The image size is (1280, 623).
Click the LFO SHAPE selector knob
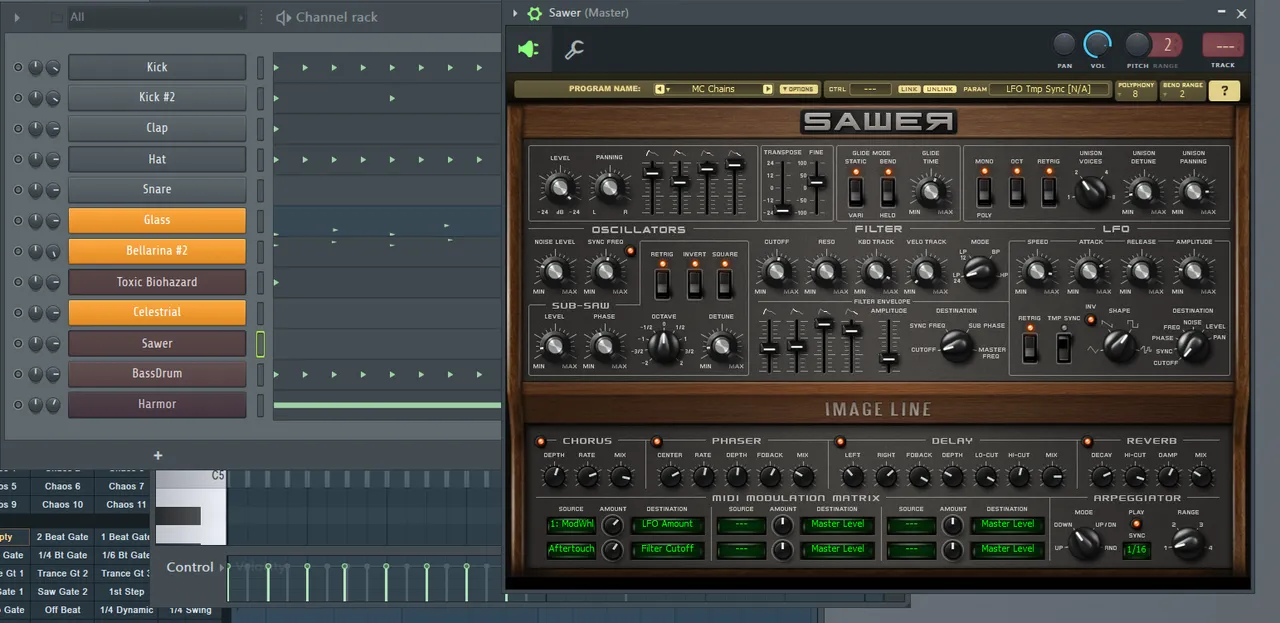(1120, 346)
